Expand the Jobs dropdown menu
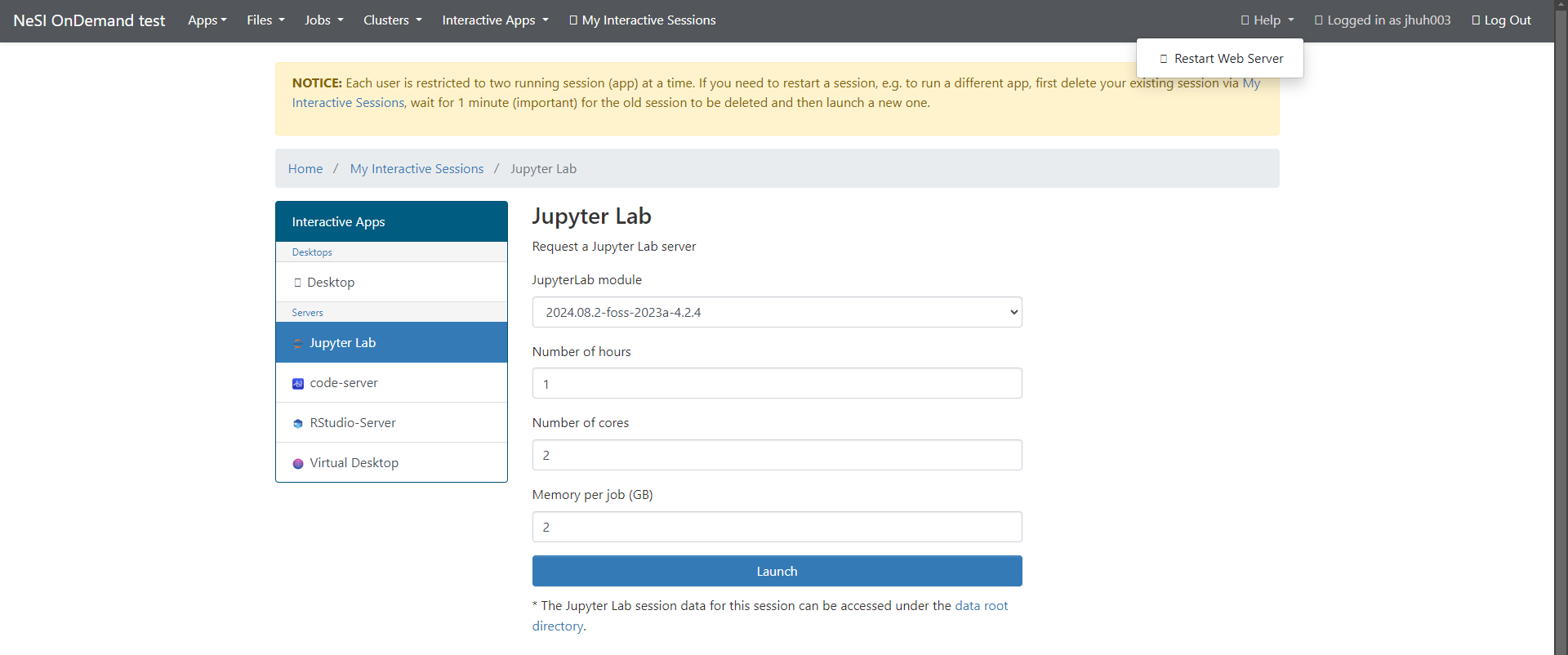The height and width of the screenshot is (655, 1568). 324,20
